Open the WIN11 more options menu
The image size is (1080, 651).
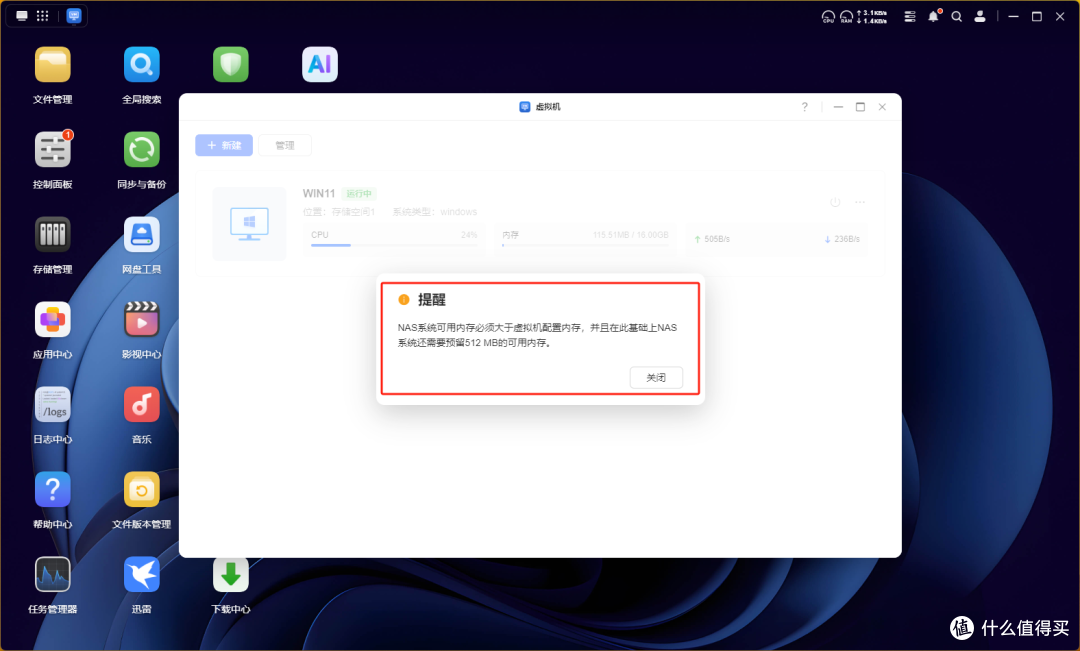pyautogui.click(x=860, y=202)
